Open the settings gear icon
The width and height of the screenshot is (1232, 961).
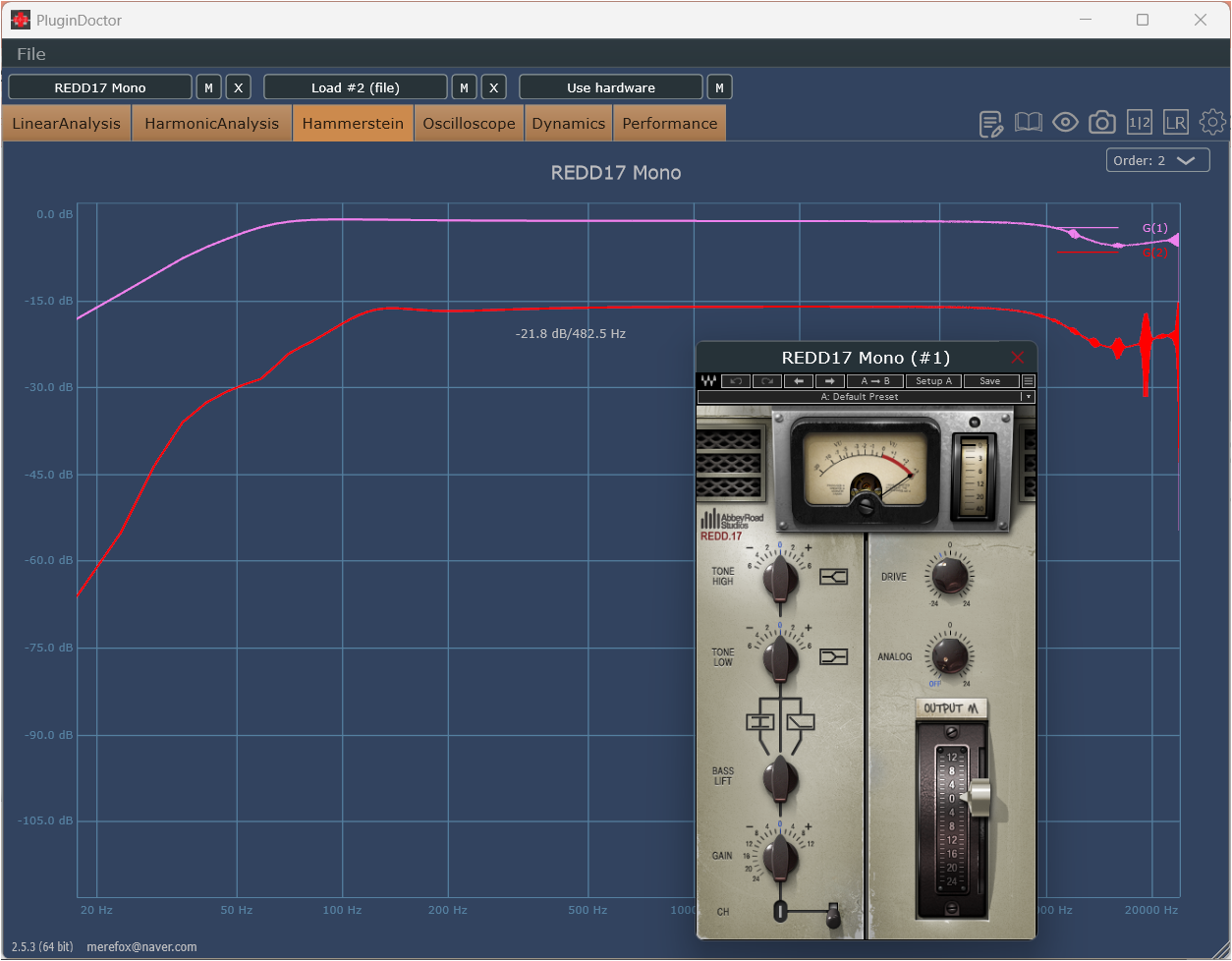click(x=1213, y=123)
